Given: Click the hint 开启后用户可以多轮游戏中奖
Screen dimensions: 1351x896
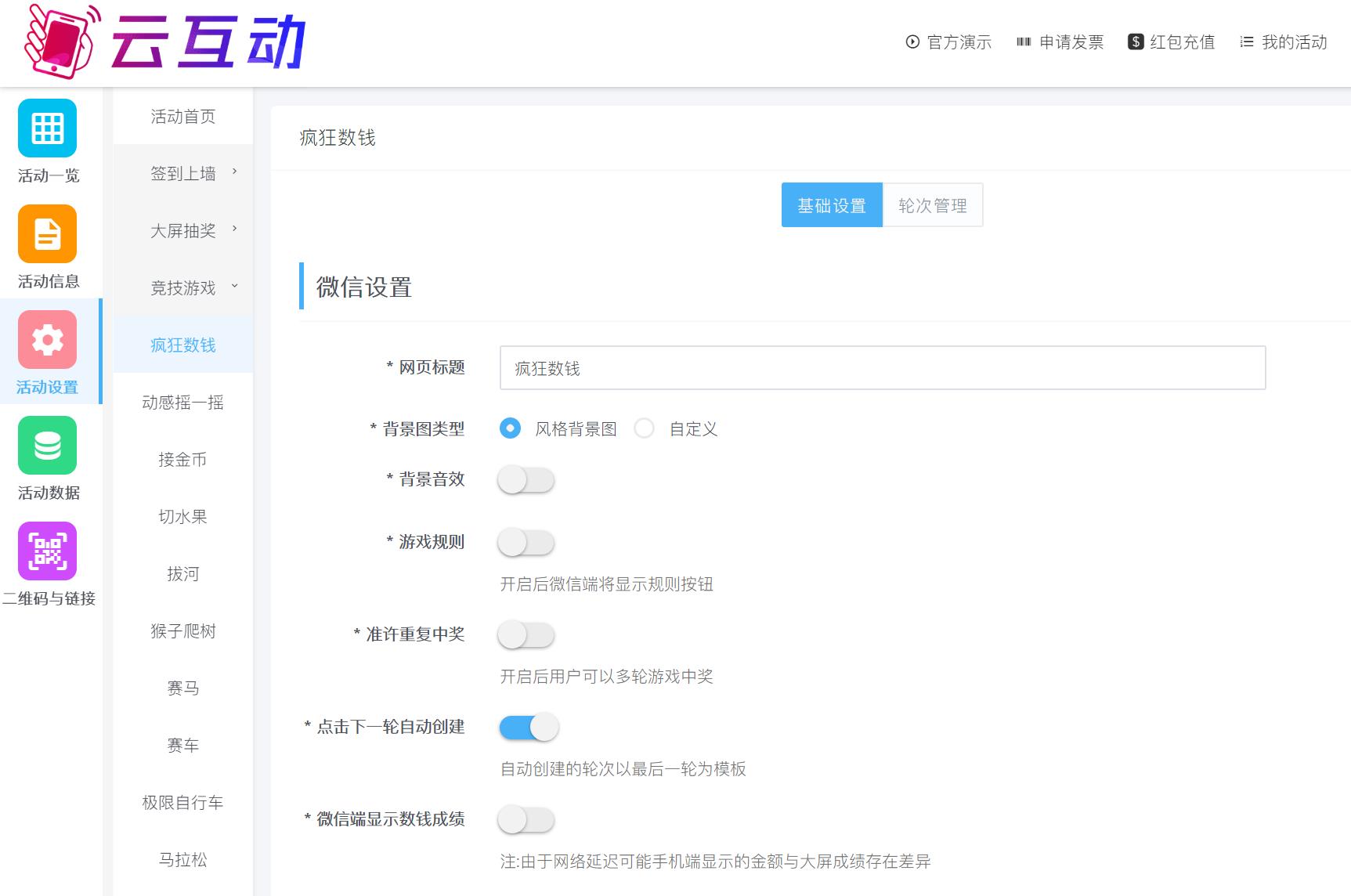Looking at the screenshot, I should tap(607, 677).
